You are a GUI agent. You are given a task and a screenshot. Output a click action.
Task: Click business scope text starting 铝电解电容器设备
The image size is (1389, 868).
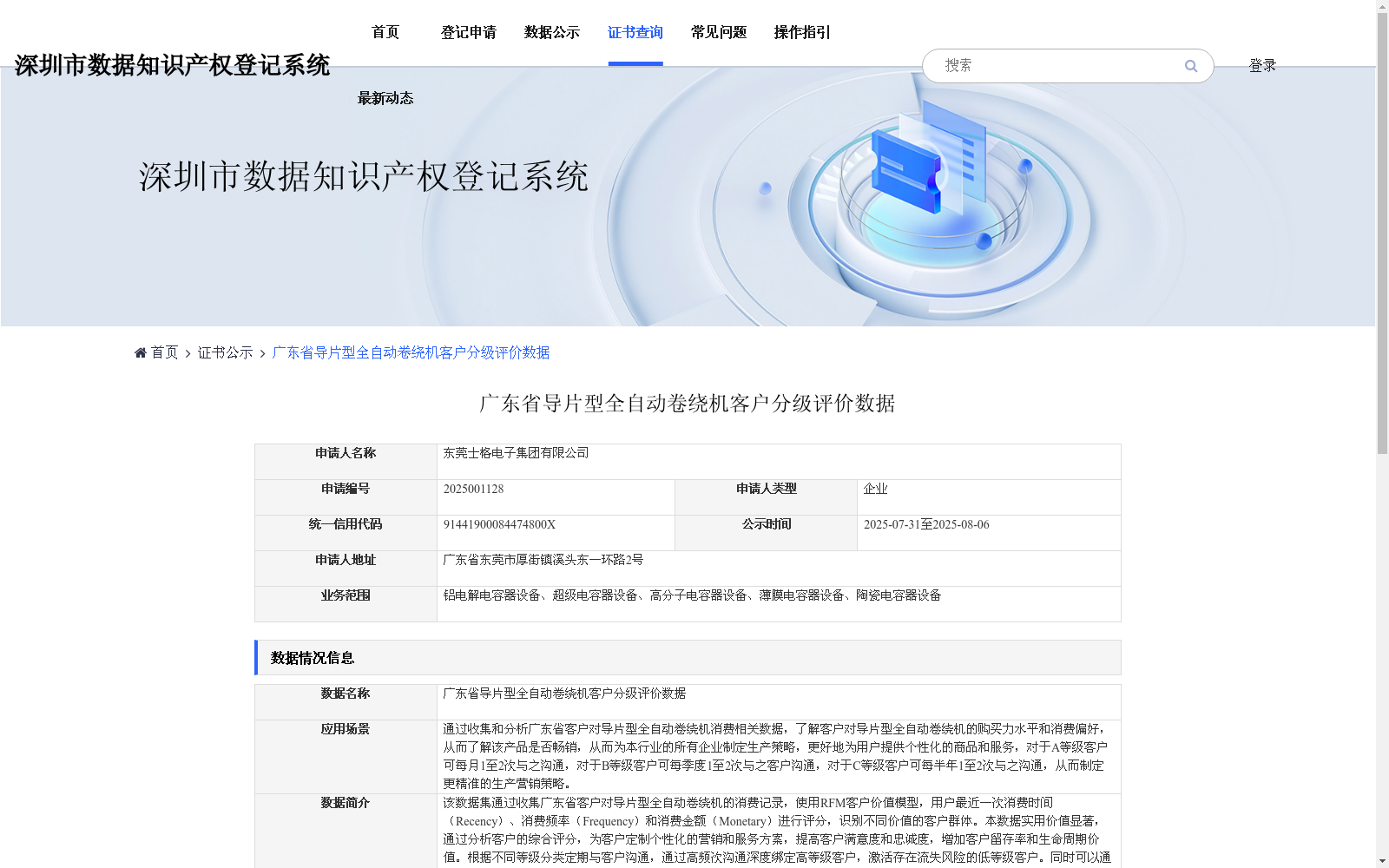(x=693, y=595)
